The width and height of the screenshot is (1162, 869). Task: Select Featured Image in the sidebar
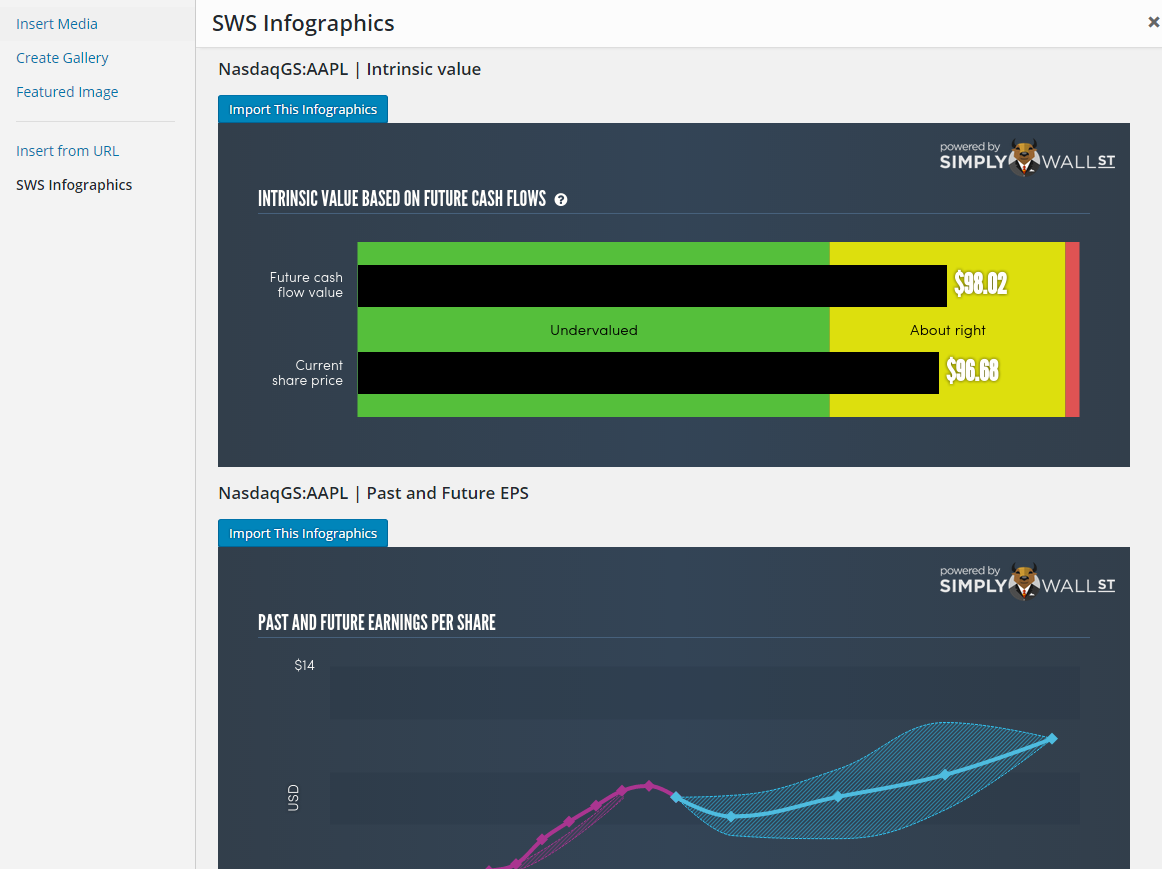click(67, 92)
